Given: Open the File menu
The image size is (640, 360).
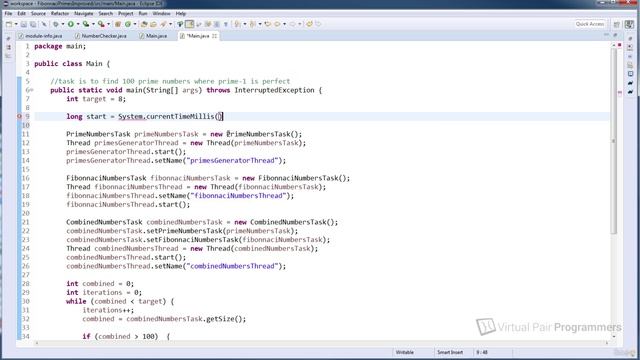Looking at the screenshot, I should tap(8, 13).
